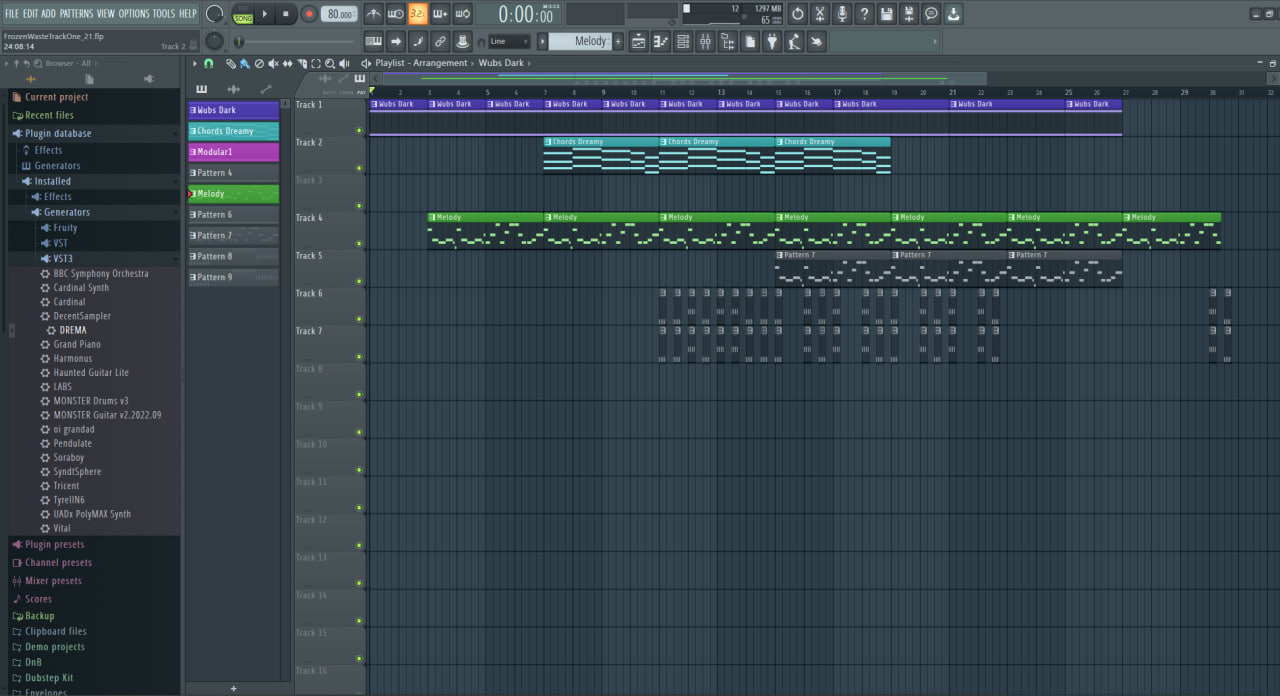1280x696 pixels.
Task: Open the plugin picker plug icon
Action: pos(772,41)
